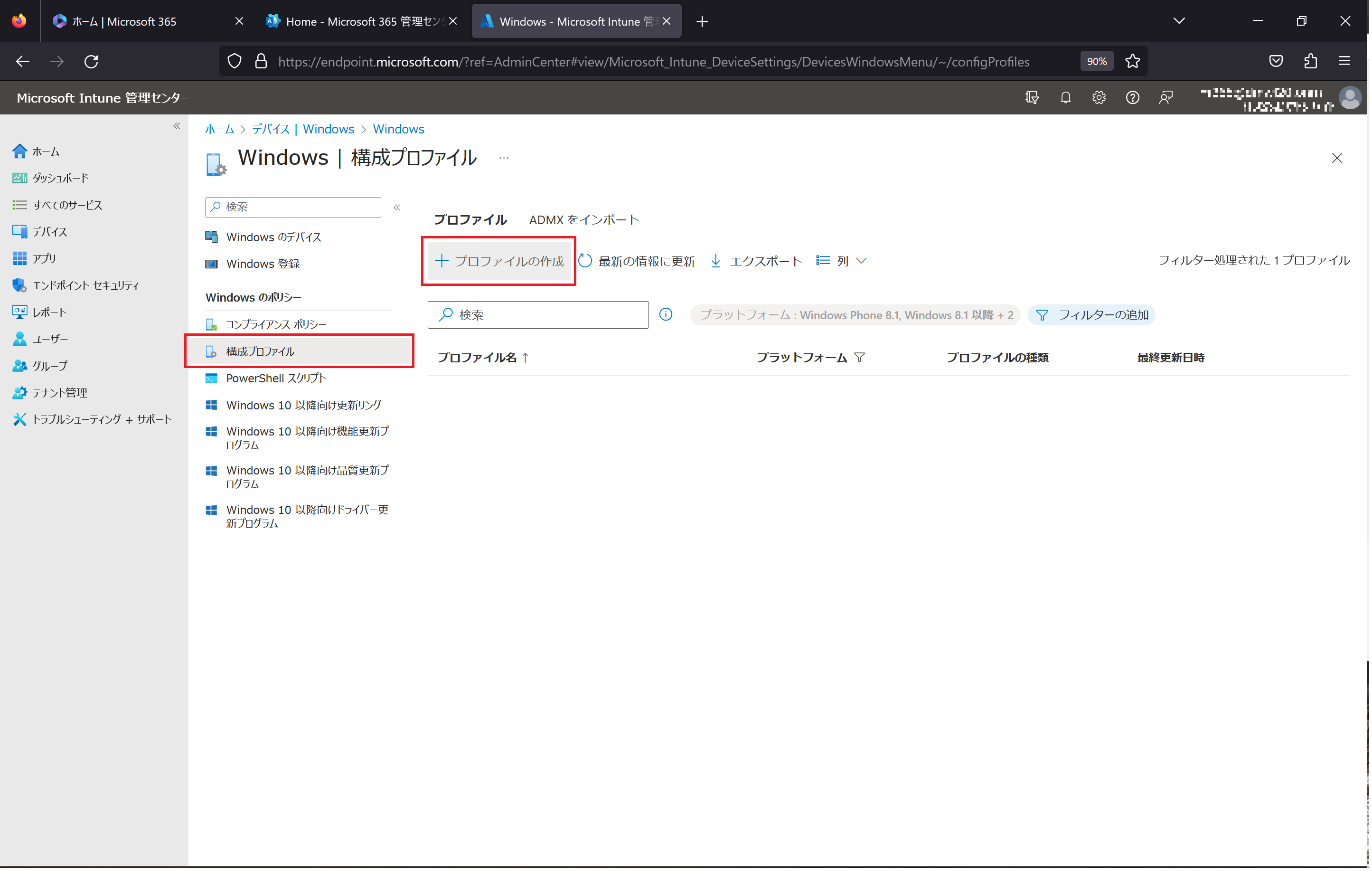Click the プラットフォーム filter pill
Image resolution: width=1372 pixels, height=871 pixels.
(856, 315)
